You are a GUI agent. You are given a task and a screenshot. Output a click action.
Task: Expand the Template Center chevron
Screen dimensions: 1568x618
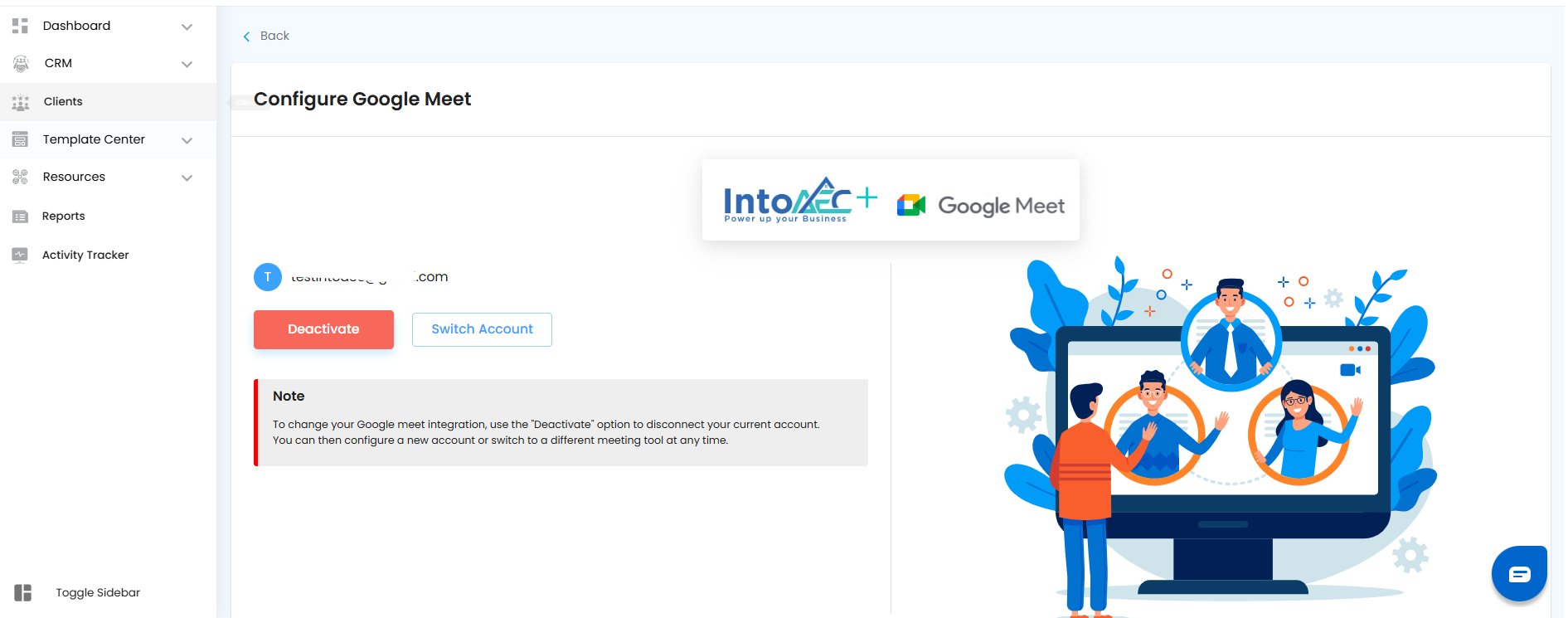coord(187,140)
